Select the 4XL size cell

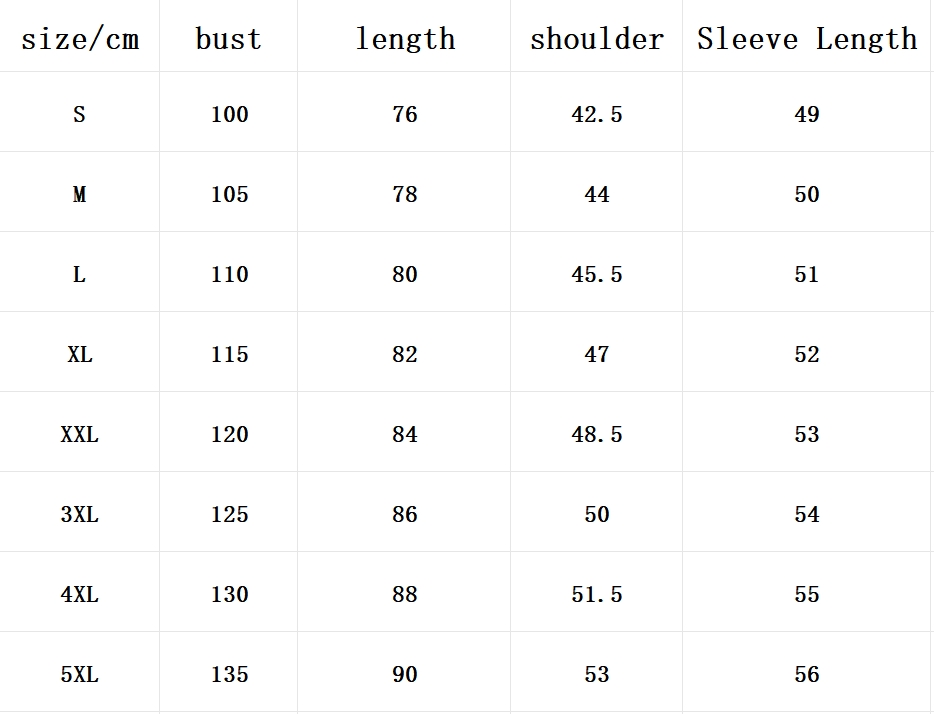tap(79, 594)
